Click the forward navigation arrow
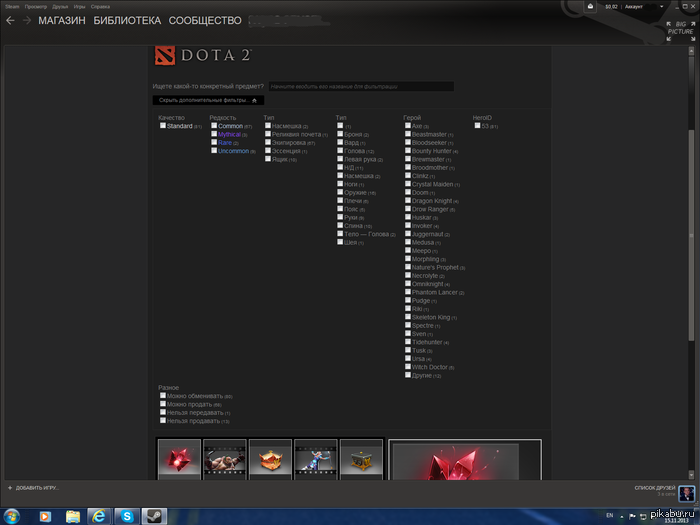This screenshot has height=525, width=700. [x=27, y=20]
